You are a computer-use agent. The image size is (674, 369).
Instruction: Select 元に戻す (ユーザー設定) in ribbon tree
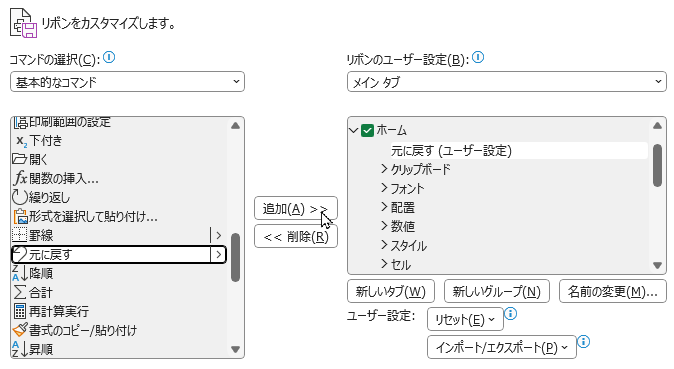coord(451,151)
